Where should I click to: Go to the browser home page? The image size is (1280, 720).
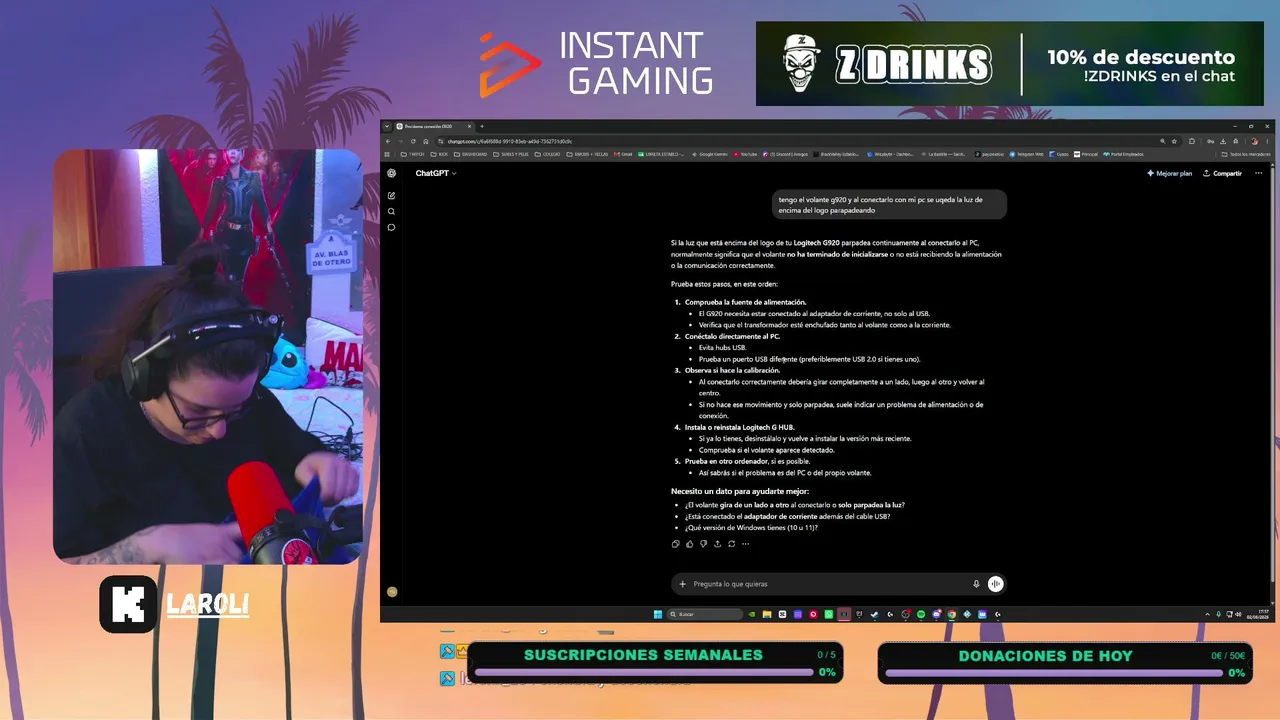[x=425, y=141]
